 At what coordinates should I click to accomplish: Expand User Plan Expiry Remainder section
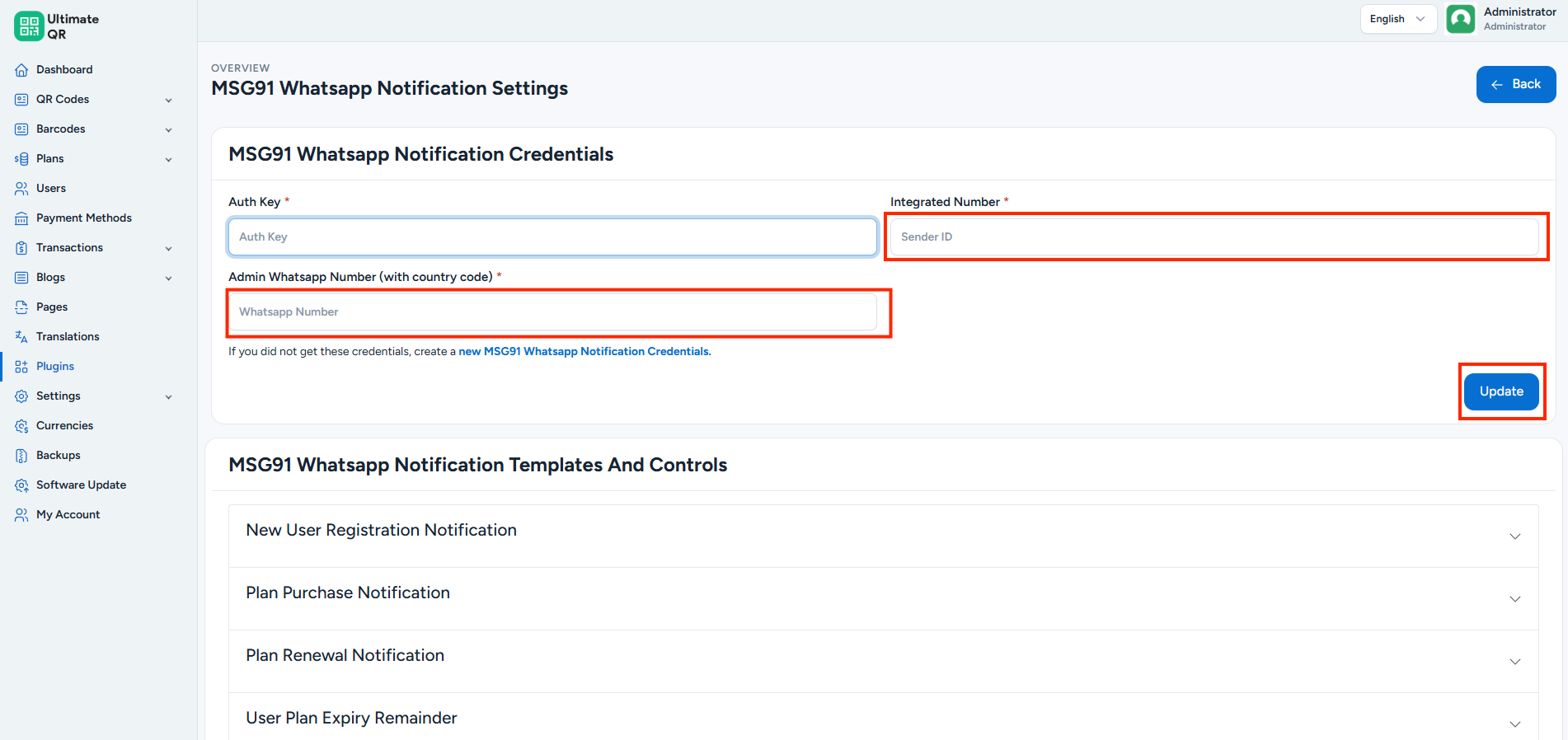[x=884, y=719]
